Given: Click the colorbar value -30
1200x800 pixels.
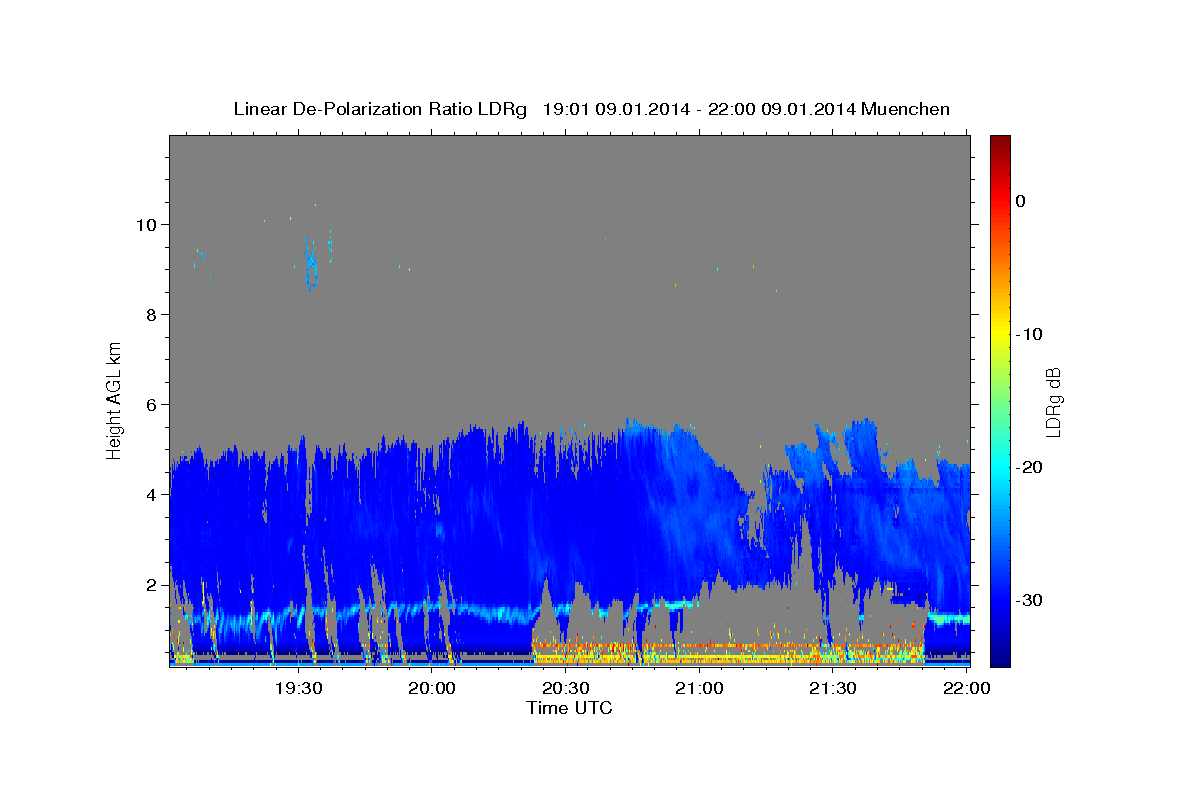Looking at the screenshot, I should point(1029,600).
